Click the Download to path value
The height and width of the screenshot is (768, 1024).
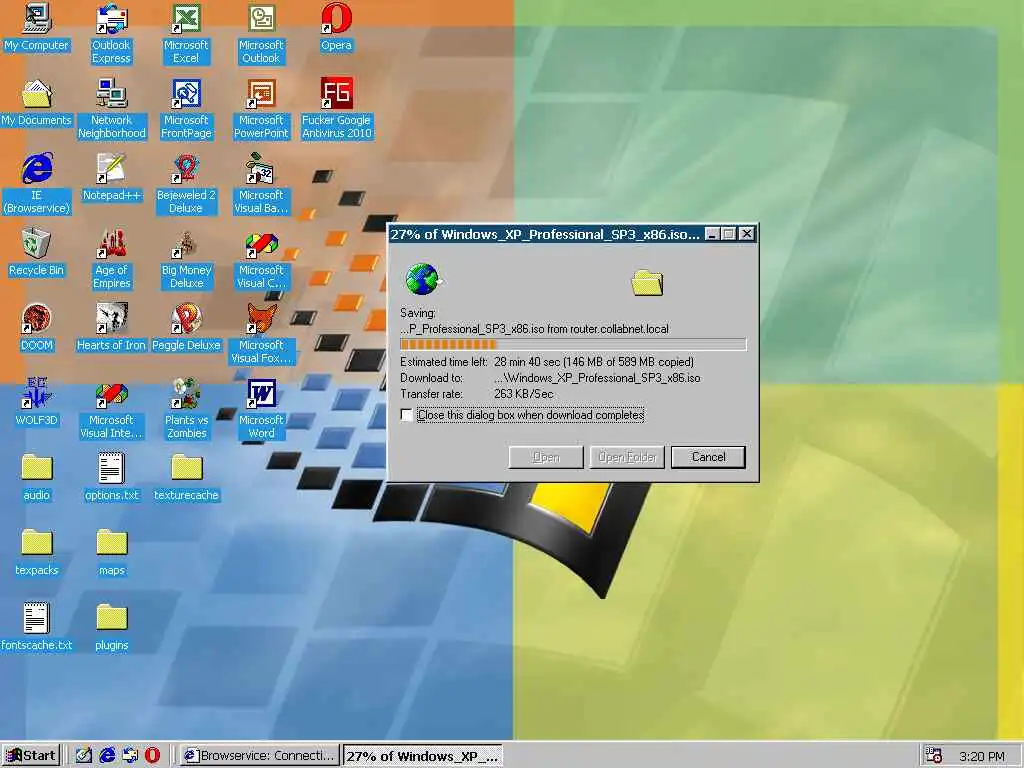point(597,378)
